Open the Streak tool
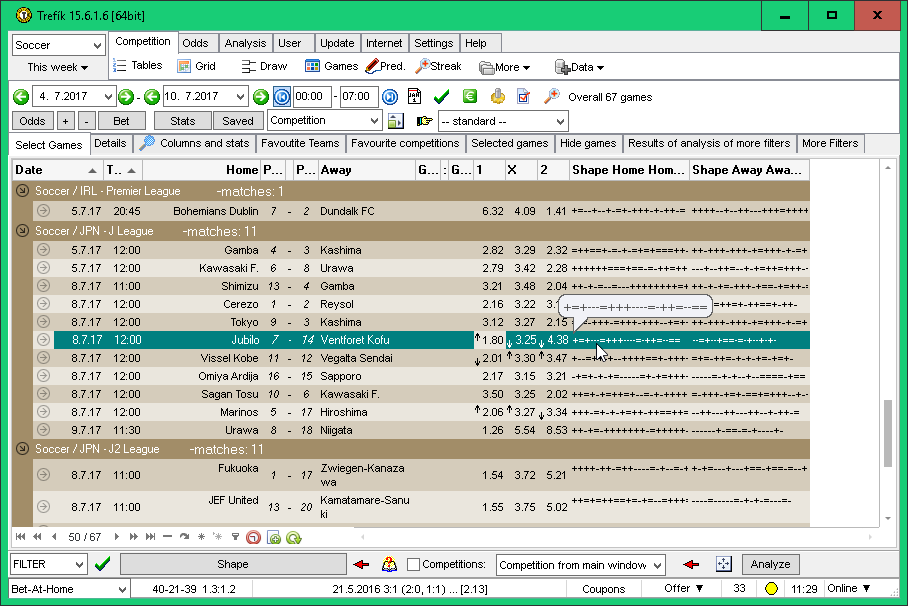The height and width of the screenshot is (606, 908). 438,66
